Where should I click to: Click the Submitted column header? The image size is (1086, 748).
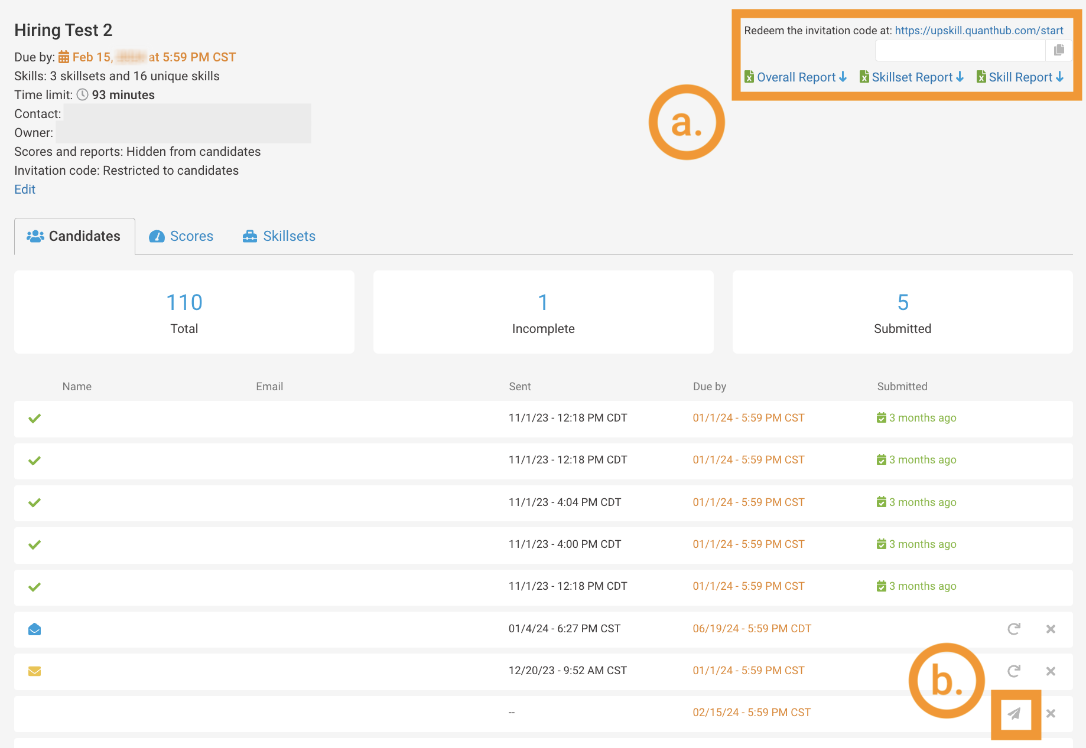pyautogui.click(x=902, y=386)
